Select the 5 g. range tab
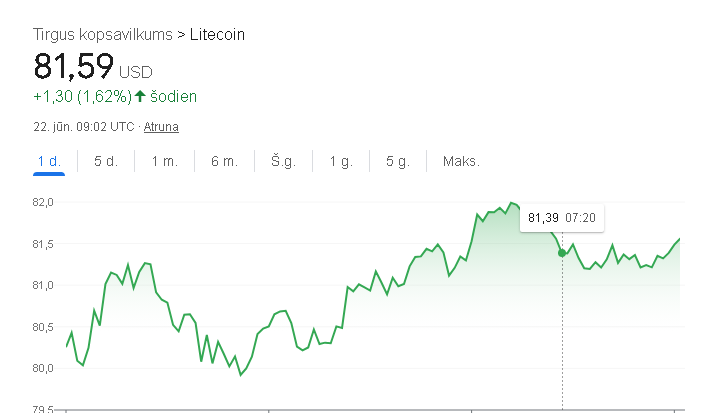 [398, 161]
